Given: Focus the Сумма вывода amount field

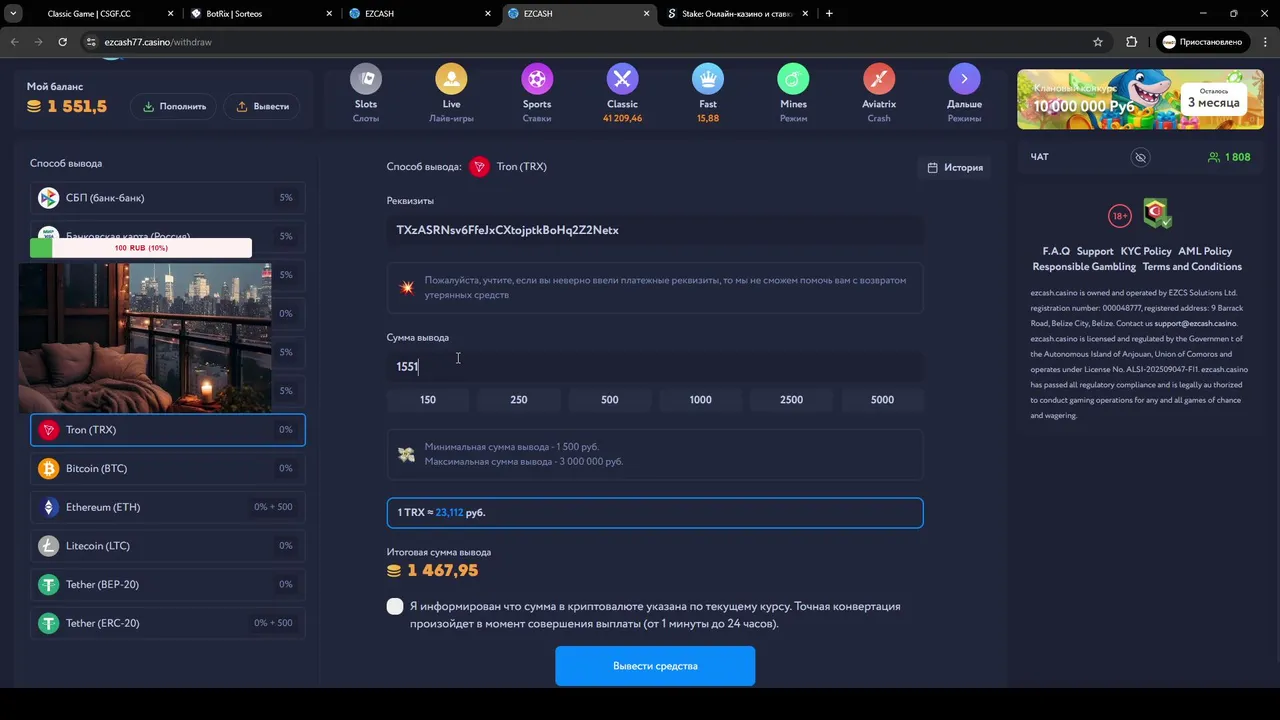Looking at the screenshot, I should (655, 366).
